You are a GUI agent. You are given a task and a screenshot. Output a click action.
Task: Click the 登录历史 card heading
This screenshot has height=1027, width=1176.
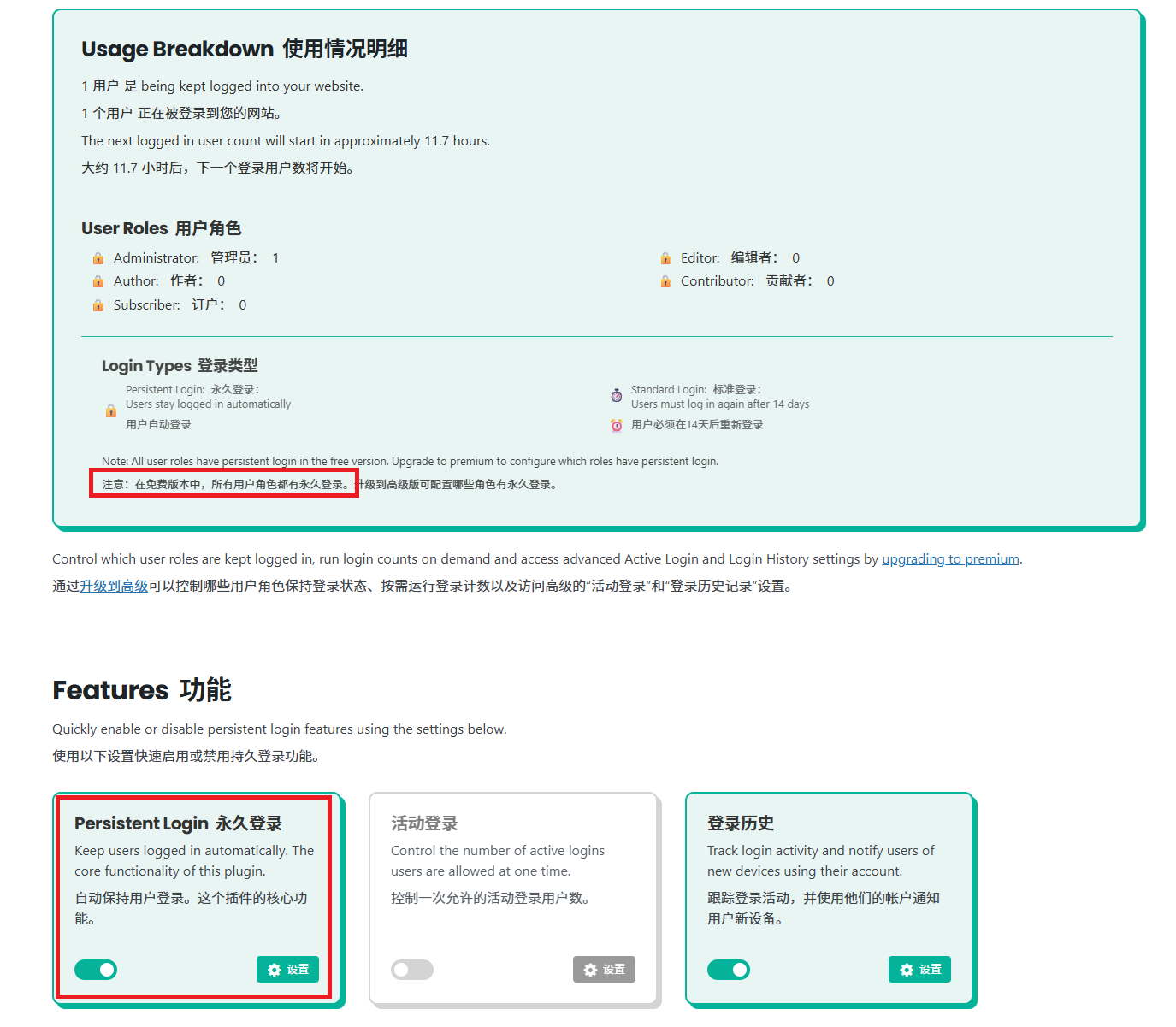click(x=741, y=823)
